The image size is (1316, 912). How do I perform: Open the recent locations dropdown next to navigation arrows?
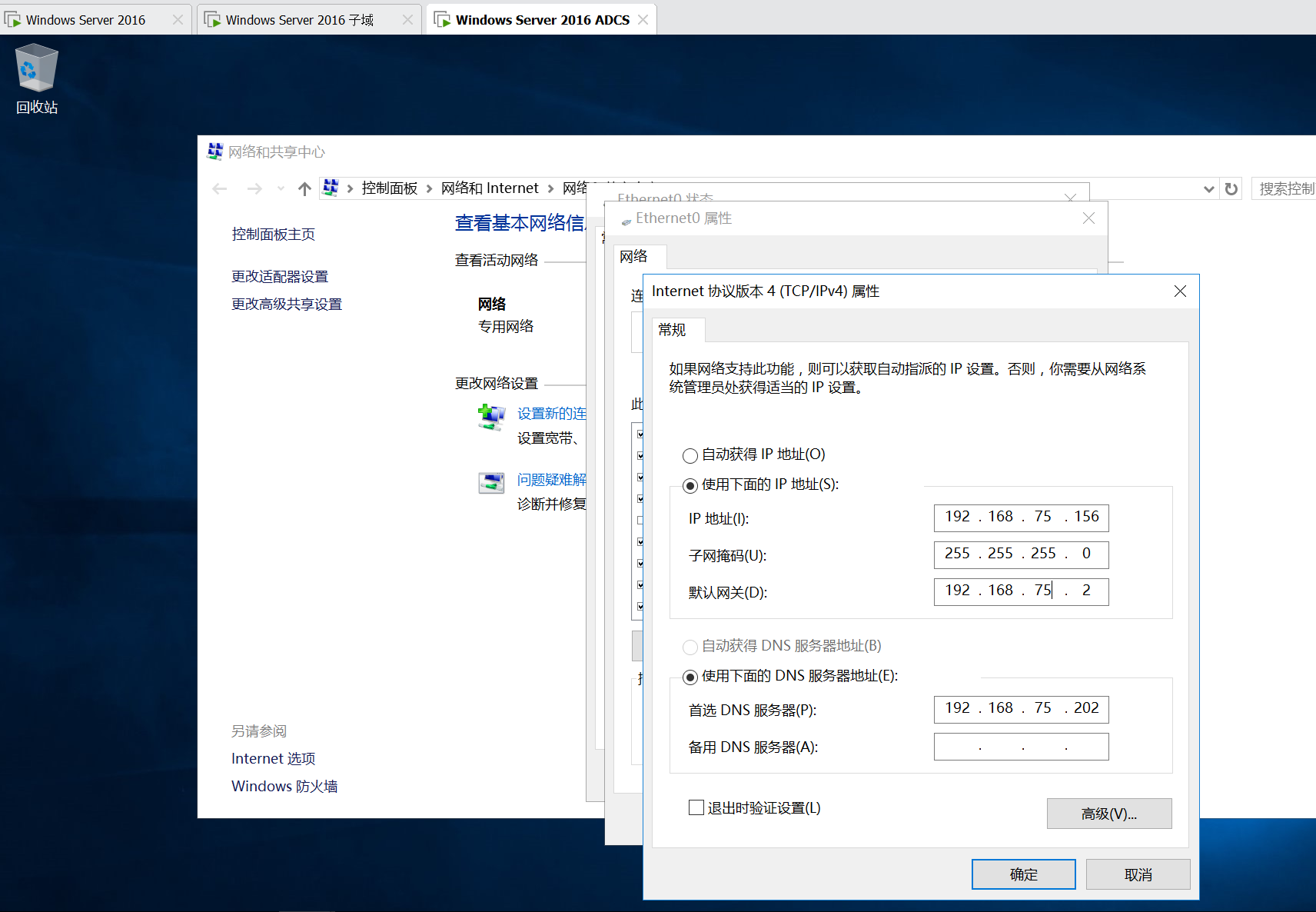tap(281, 188)
